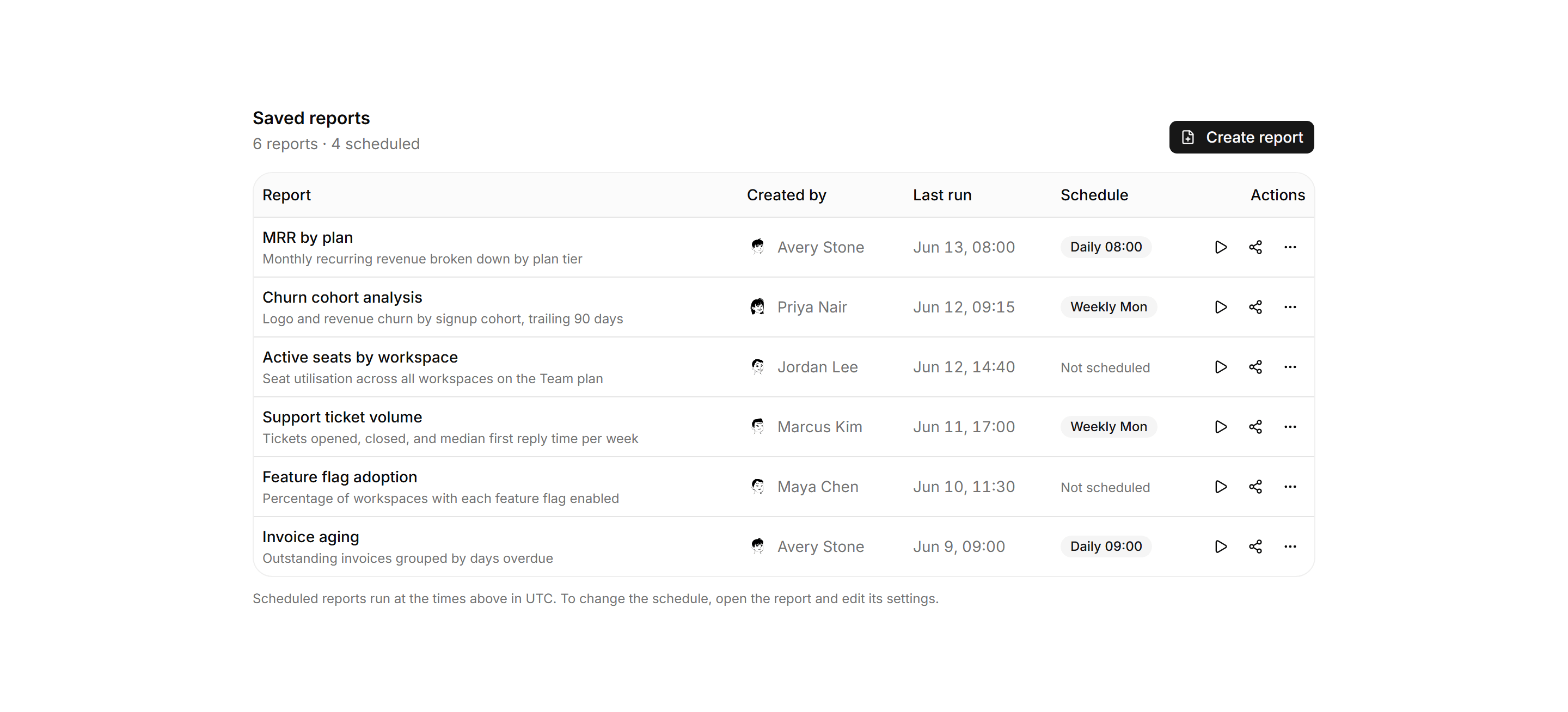Click the Jun 9, 09:00 last run cell

[959, 547]
